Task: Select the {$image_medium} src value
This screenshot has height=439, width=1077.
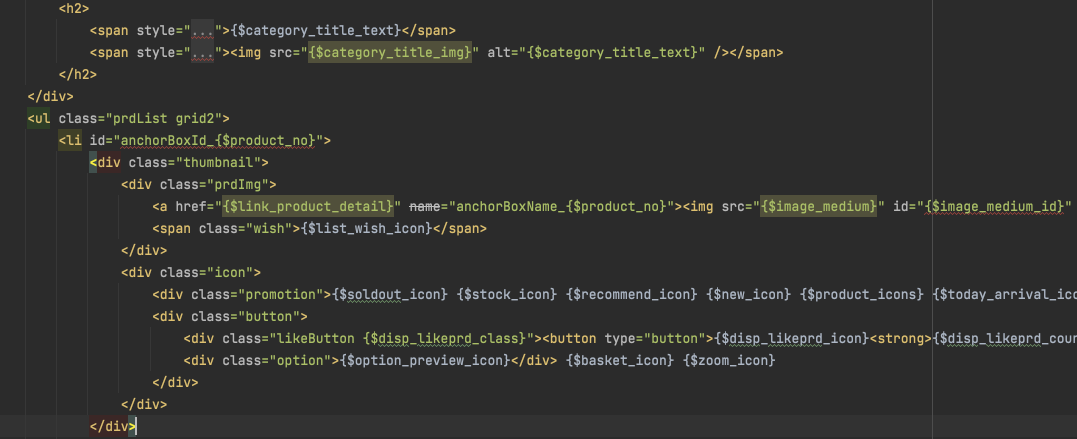Action: pos(819,206)
